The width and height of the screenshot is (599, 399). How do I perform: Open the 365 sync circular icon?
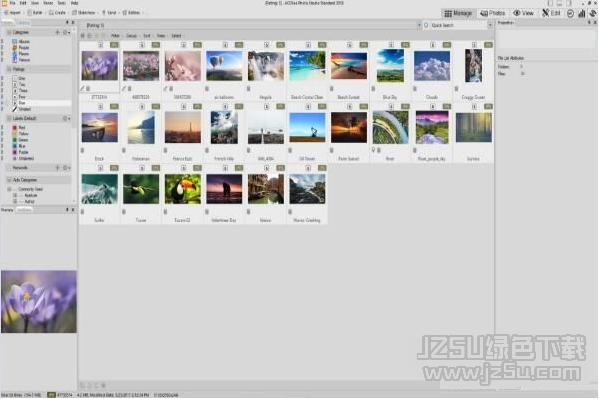[x=570, y=13]
